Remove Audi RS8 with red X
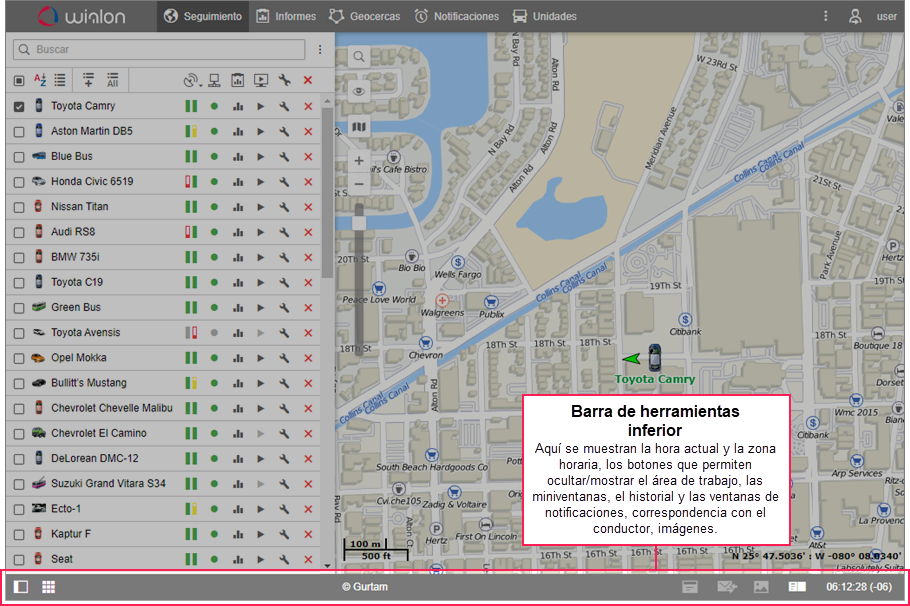The image size is (910, 606). click(x=308, y=232)
